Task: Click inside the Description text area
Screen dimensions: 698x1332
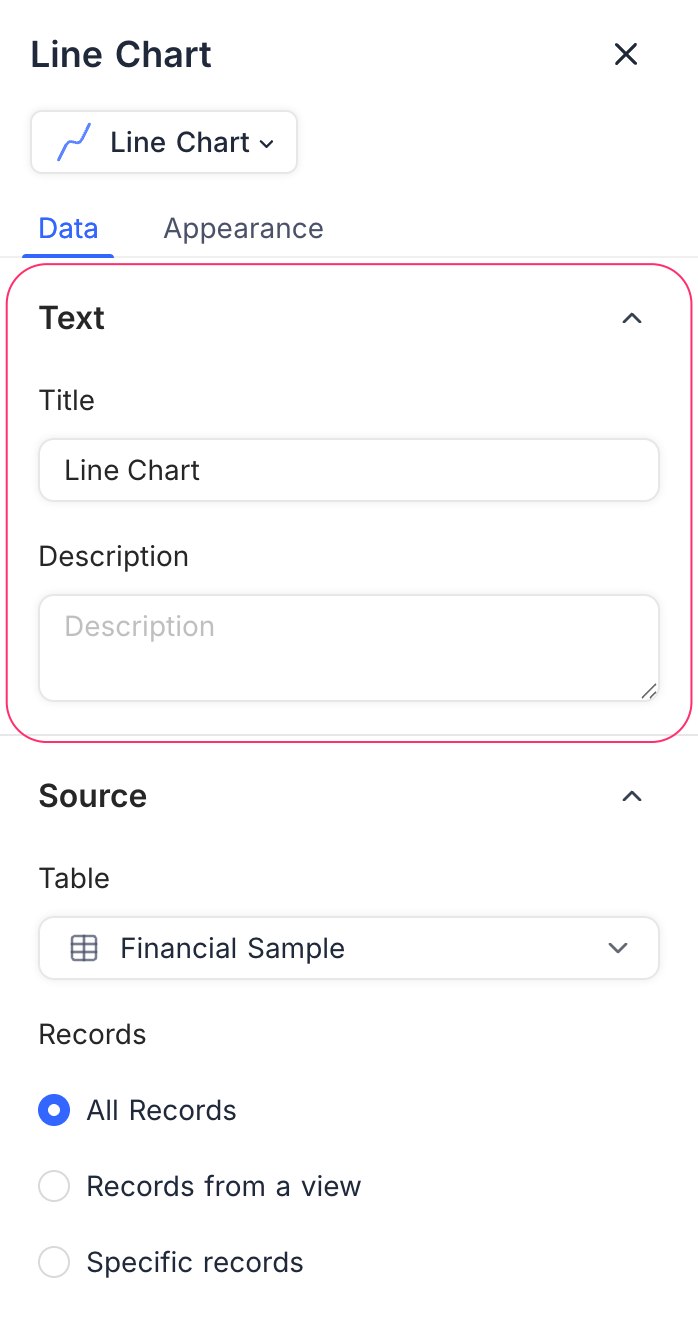Action: click(348, 647)
